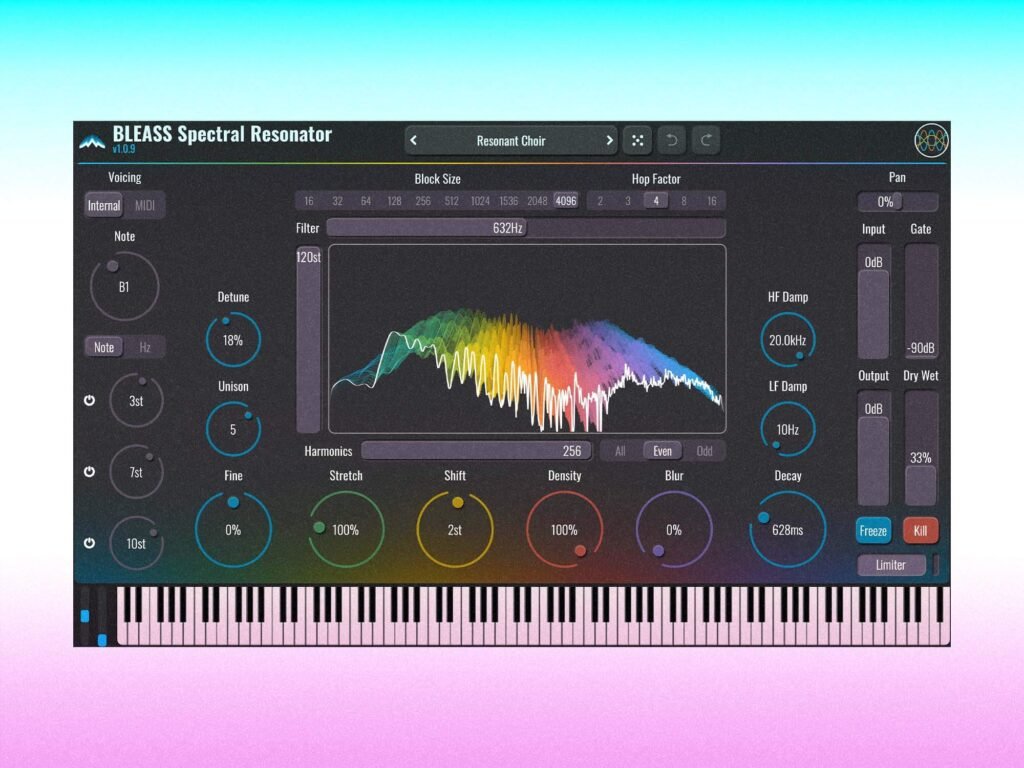This screenshot has width=1024, height=768.
Task: Click the undo arrow icon
Action: pyautogui.click(x=671, y=140)
